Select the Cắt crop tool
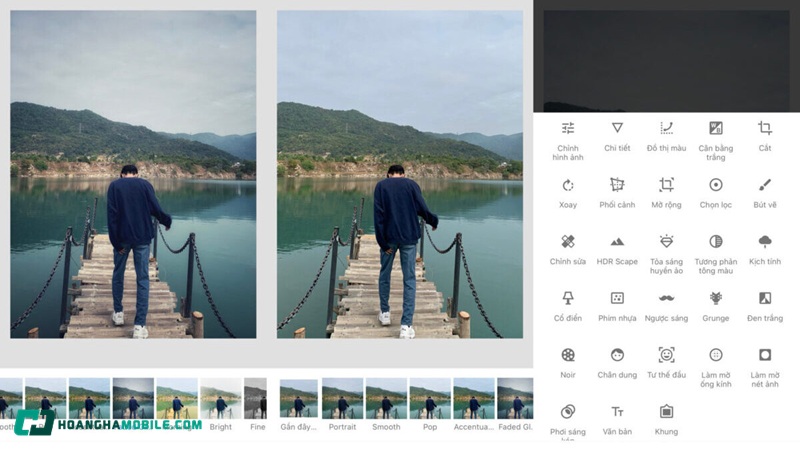 coord(764,136)
